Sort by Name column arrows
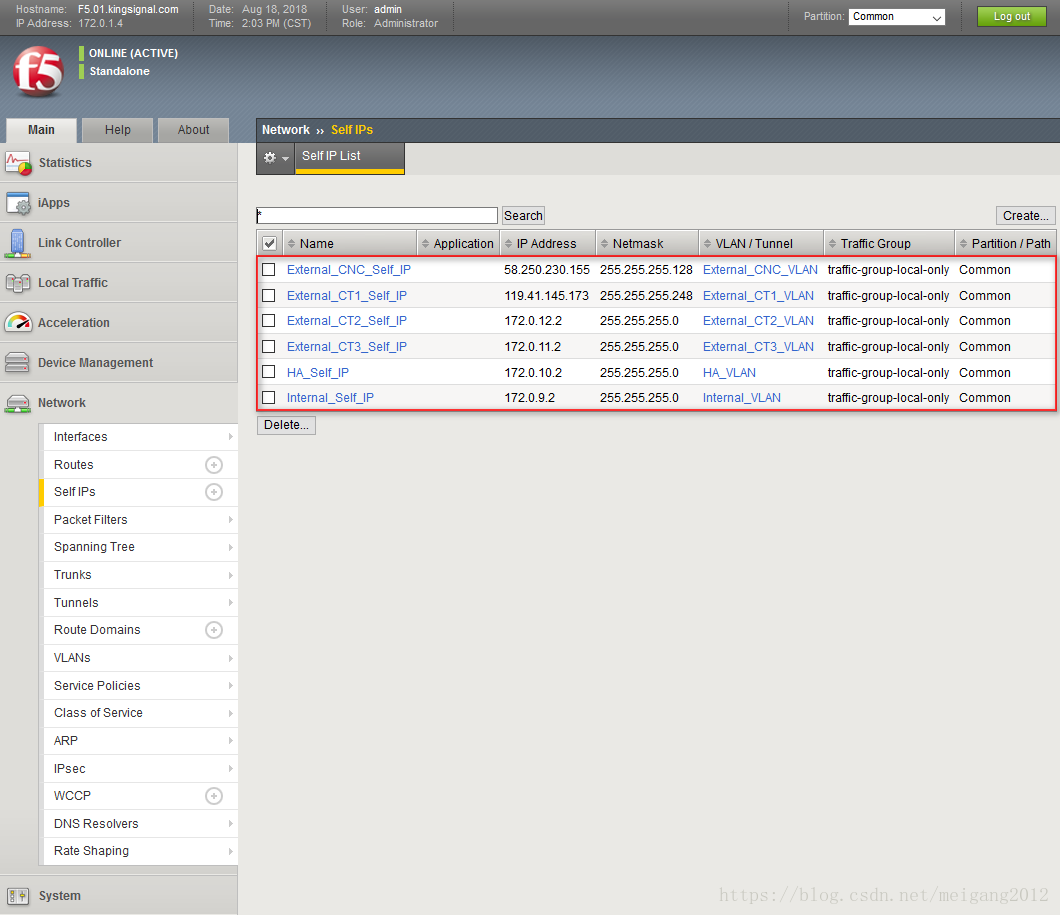Screen dimensions: 1060x915 coord(291,244)
